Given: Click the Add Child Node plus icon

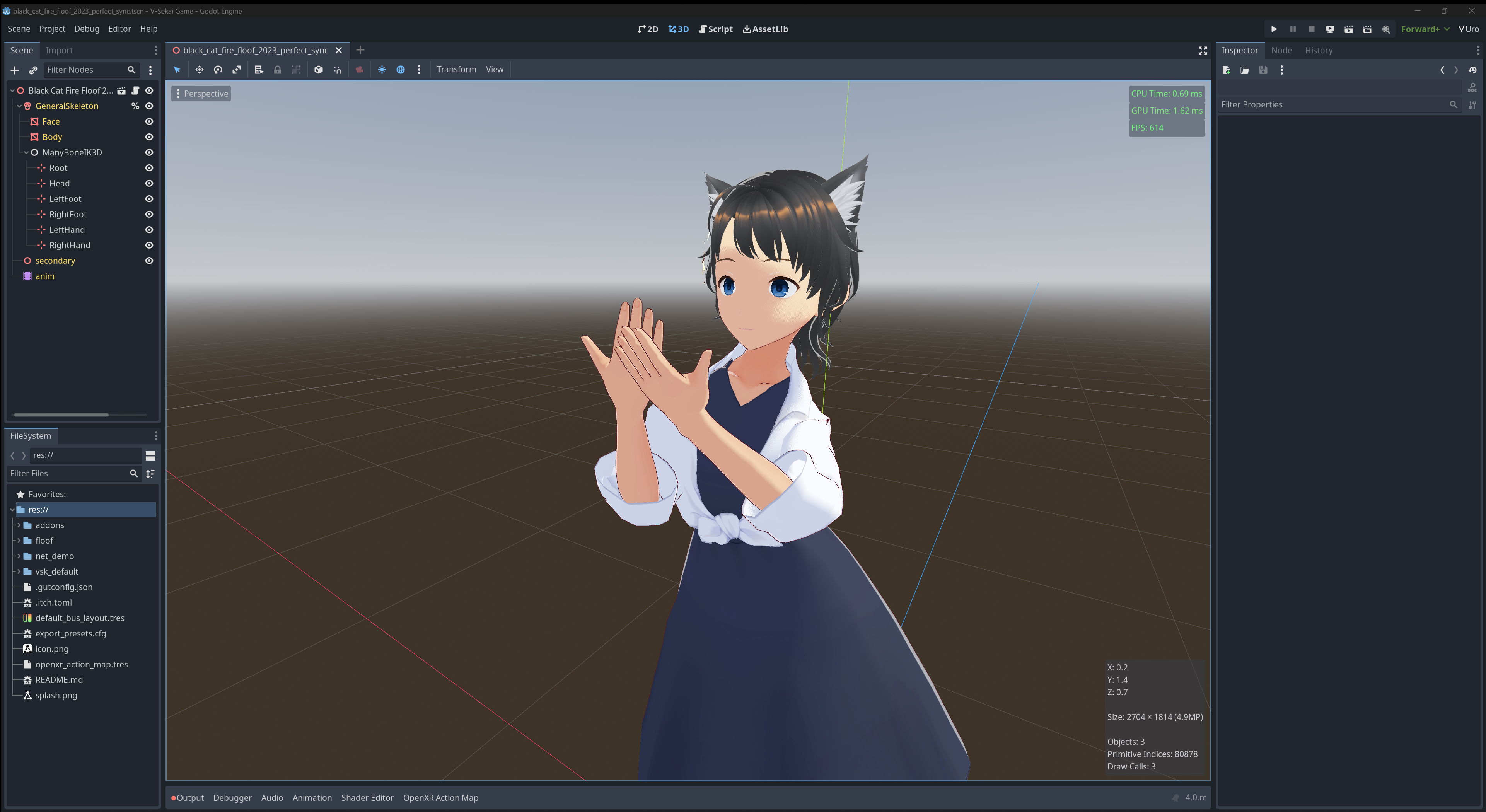Looking at the screenshot, I should (x=15, y=70).
